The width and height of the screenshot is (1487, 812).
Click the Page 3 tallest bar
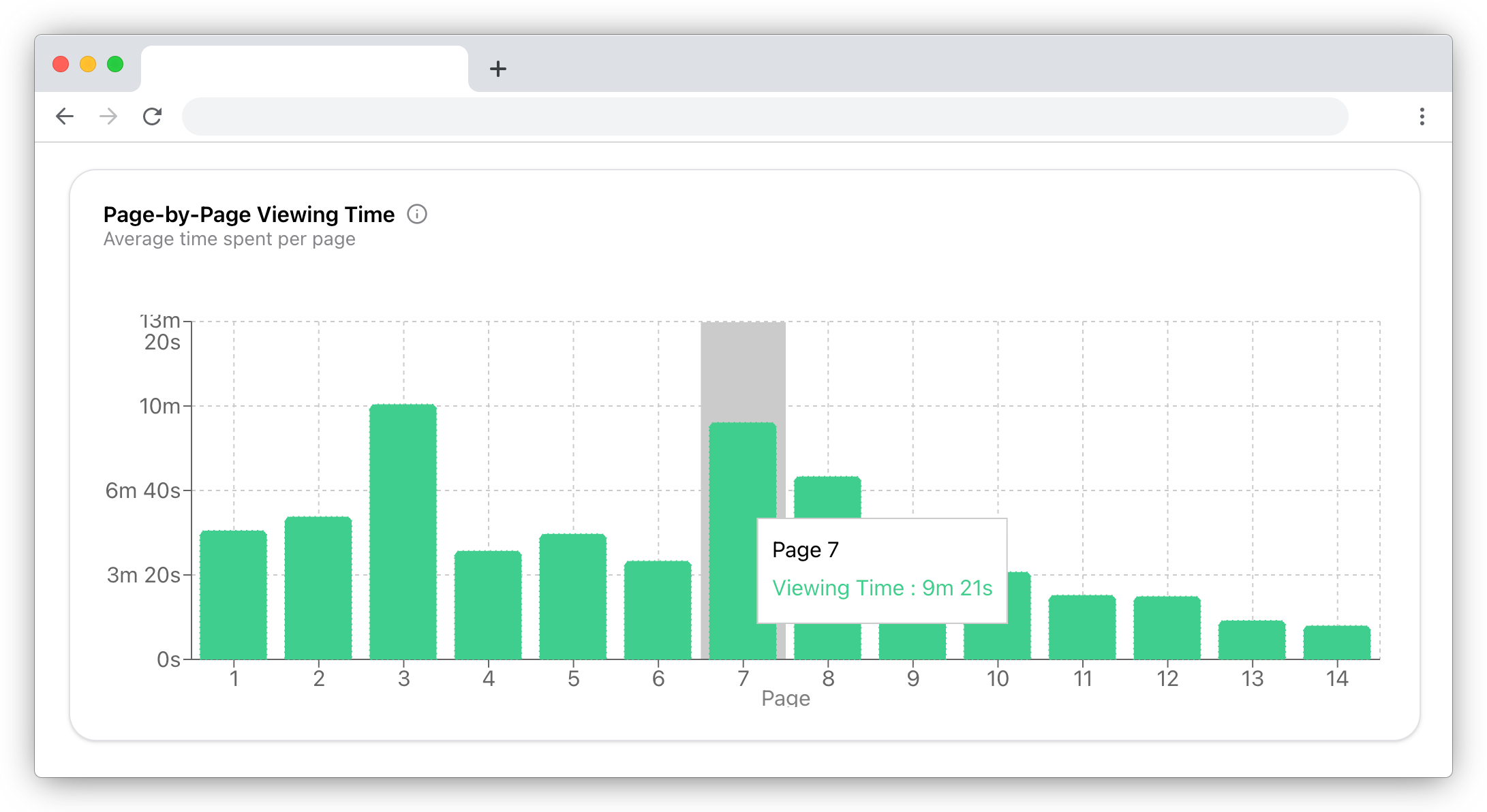pos(403,531)
